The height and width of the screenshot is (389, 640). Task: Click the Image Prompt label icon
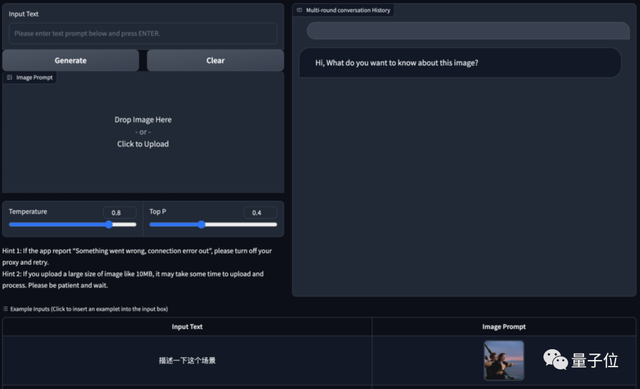pos(9,78)
